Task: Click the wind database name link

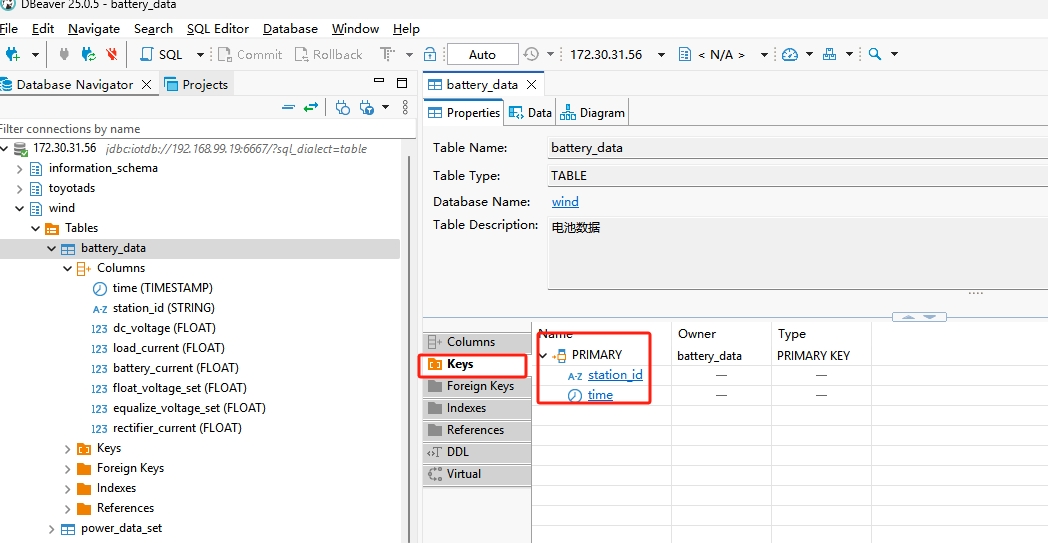Action: (x=565, y=201)
